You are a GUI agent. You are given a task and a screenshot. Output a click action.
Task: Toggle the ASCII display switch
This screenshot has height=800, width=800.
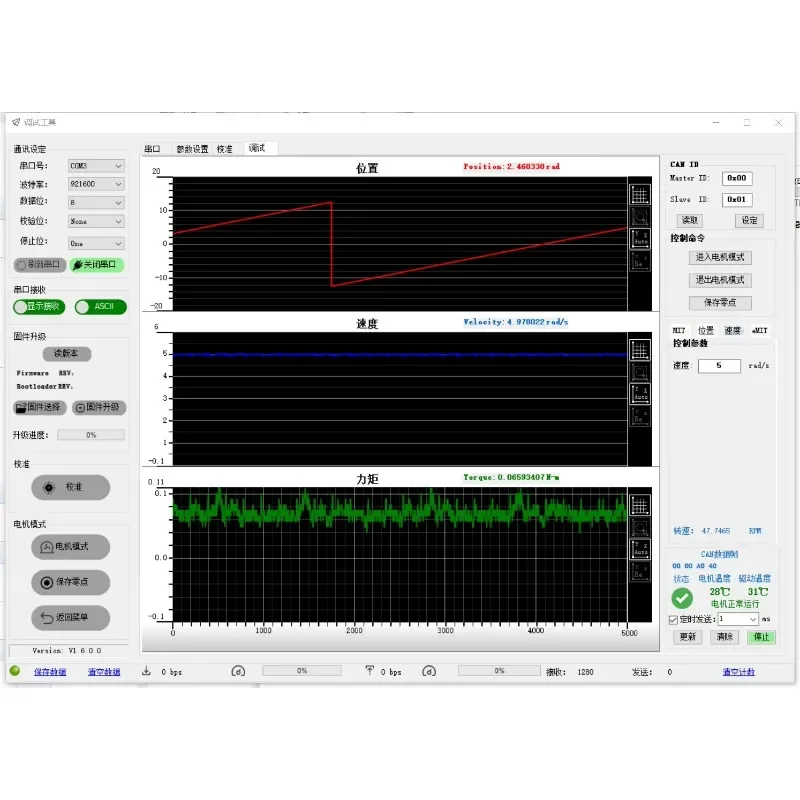click(101, 307)
